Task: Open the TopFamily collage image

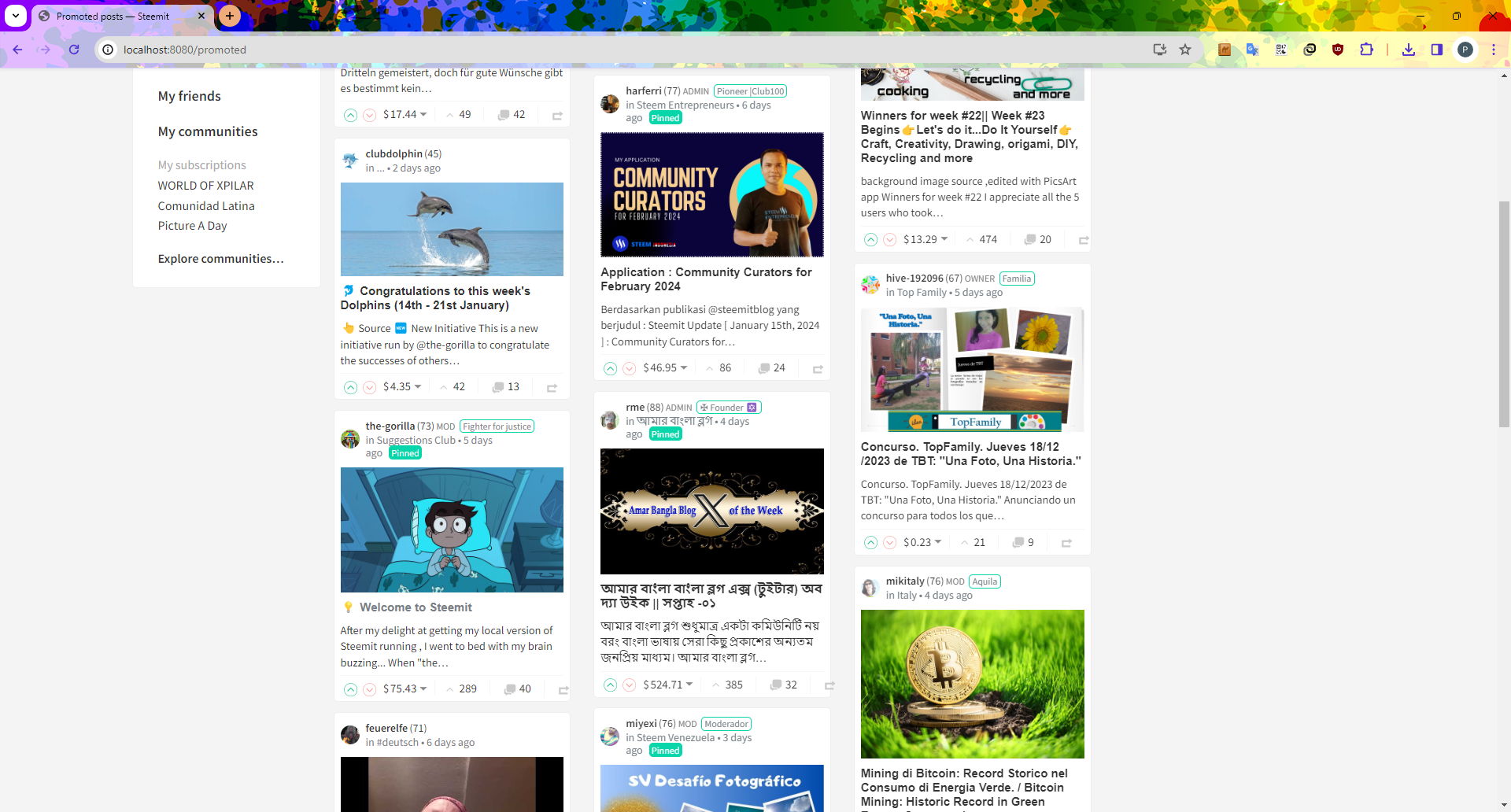Action: pyautogui.click(x=973, y=370)
